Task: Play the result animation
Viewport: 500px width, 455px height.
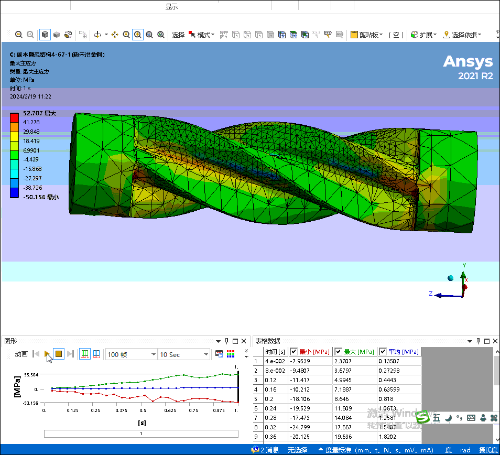Action: click(x=47, y=354)
